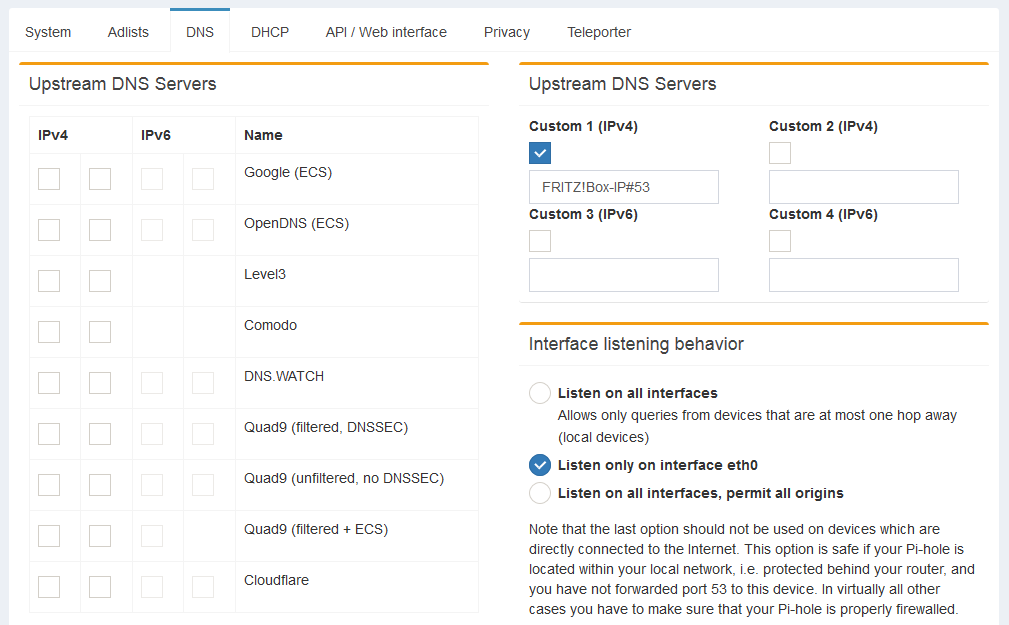Click the Custom 1 IPv4 address field
Screen dimensions: 1009x625
(x=623, y=187)
